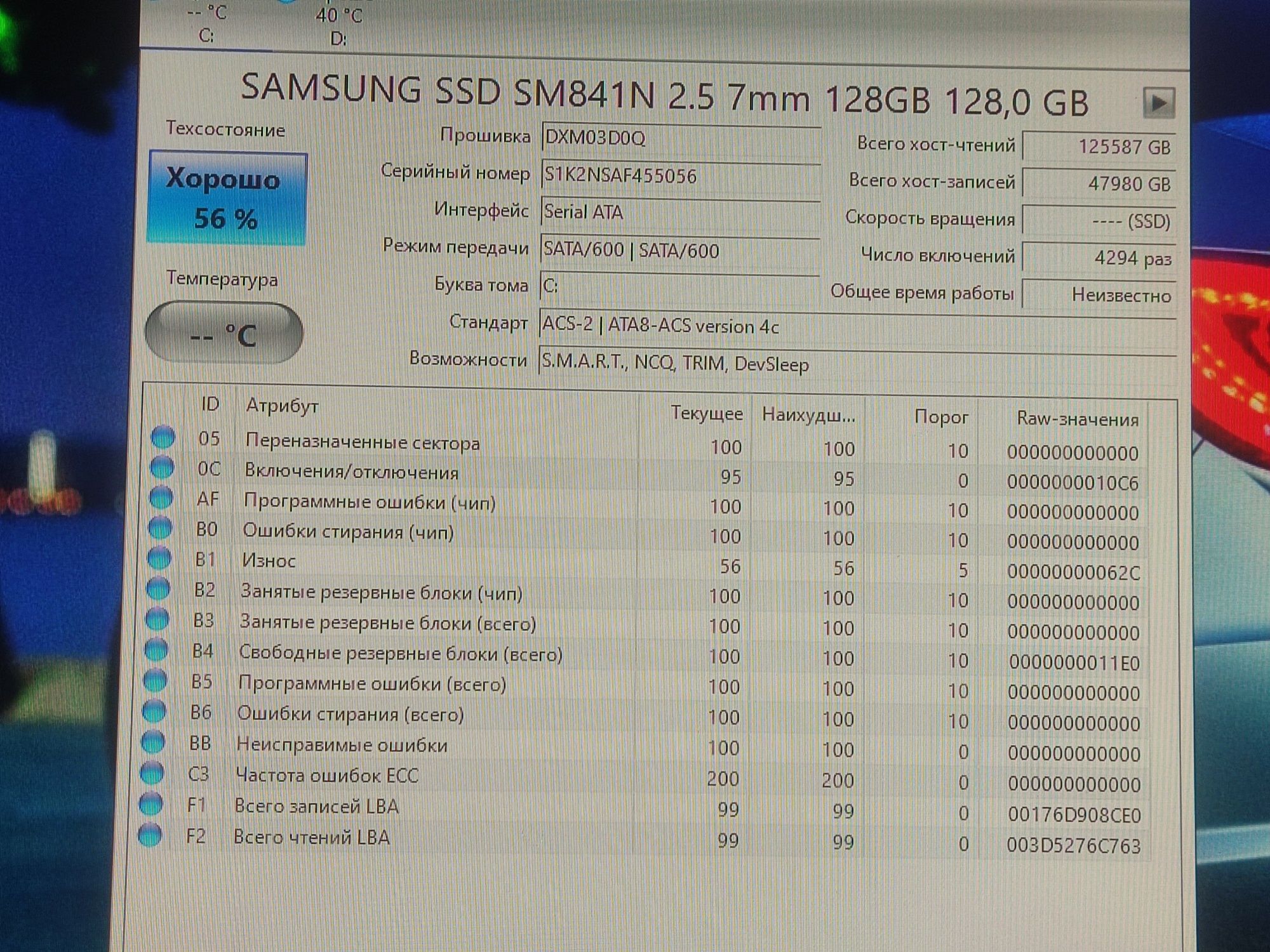Click the status dot for AF Программные ошибки (чип)
The height and width of the screenshot is (952, 1270).
[161, 498]
